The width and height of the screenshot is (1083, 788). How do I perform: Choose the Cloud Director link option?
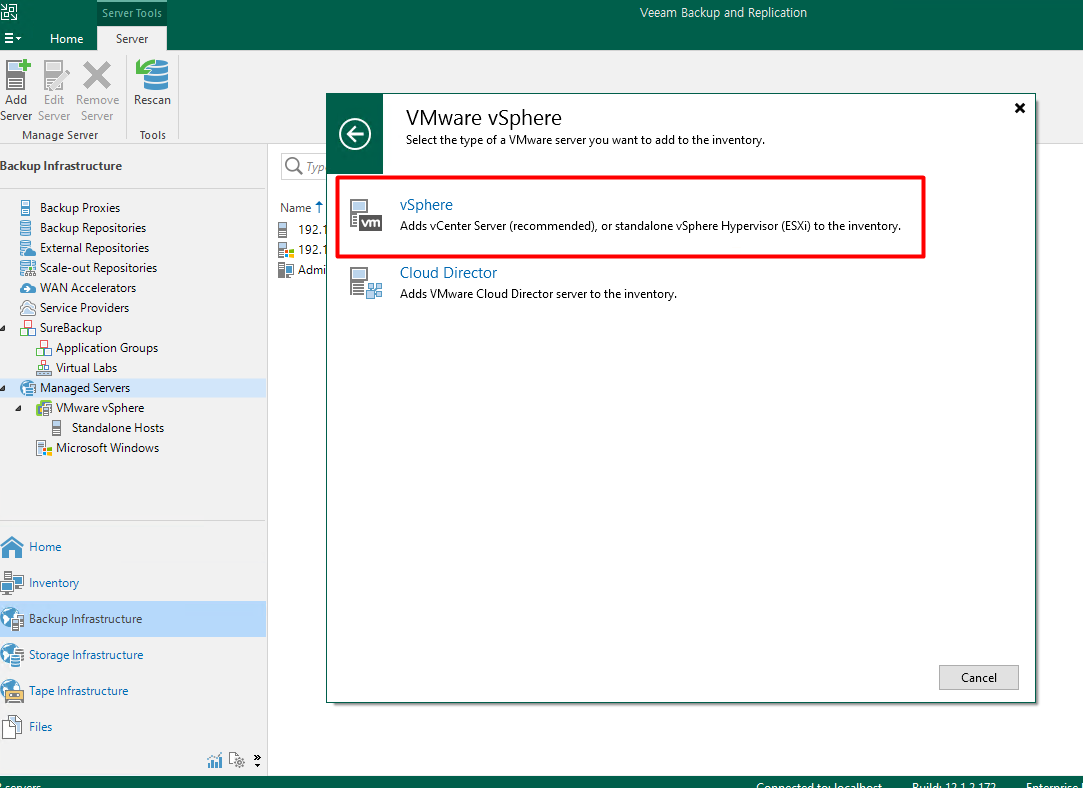[448, 273]
